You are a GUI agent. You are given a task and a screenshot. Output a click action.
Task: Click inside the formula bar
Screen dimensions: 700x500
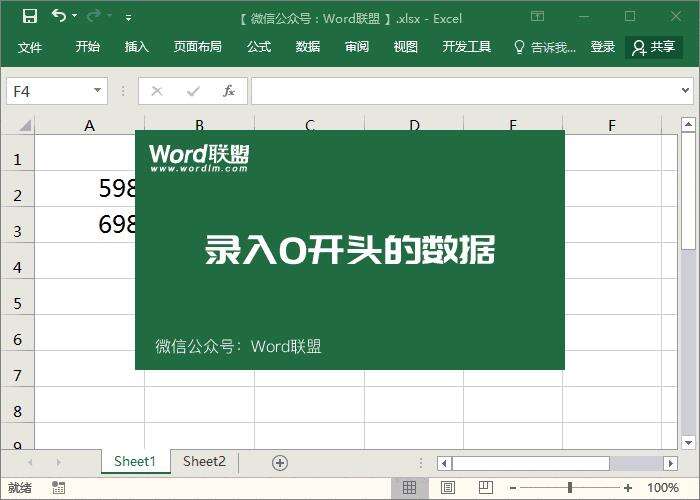coord(464,91)
